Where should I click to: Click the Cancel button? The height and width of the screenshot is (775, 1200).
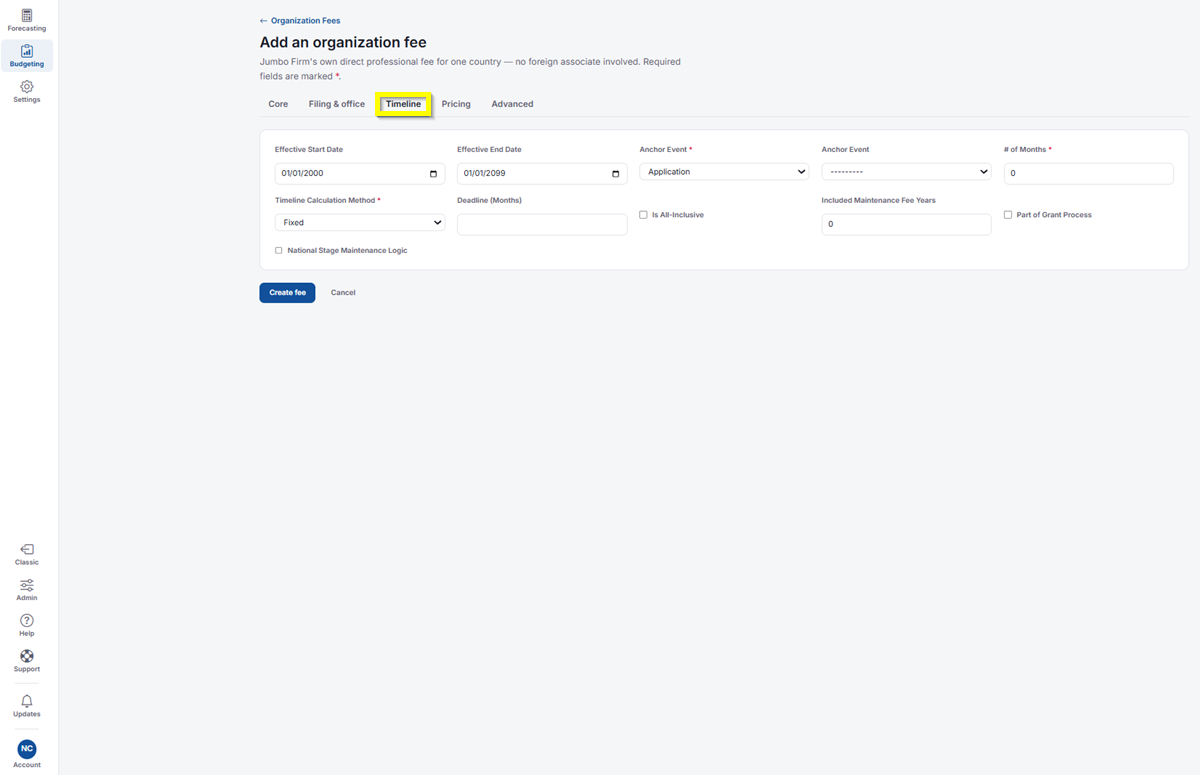click(x=343, y=293)
